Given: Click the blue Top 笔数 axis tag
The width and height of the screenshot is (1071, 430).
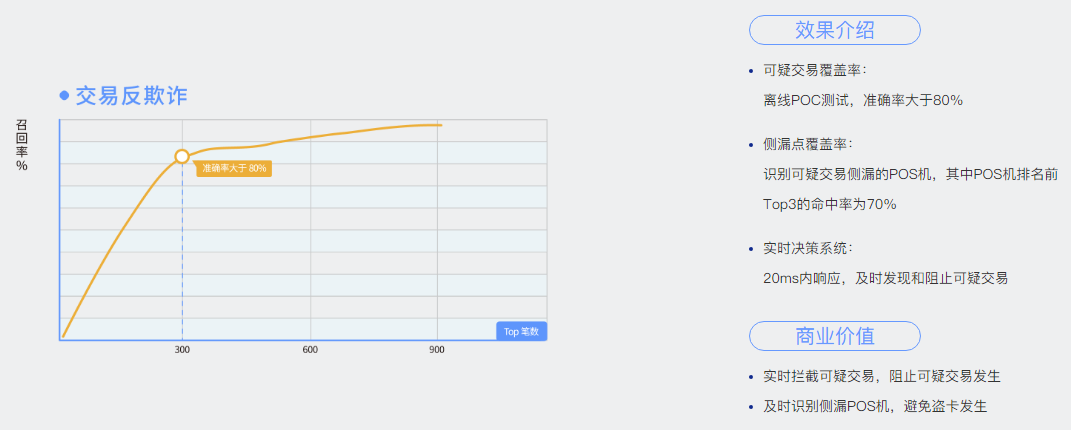Looking at the screenshot, I should [521, 332].
